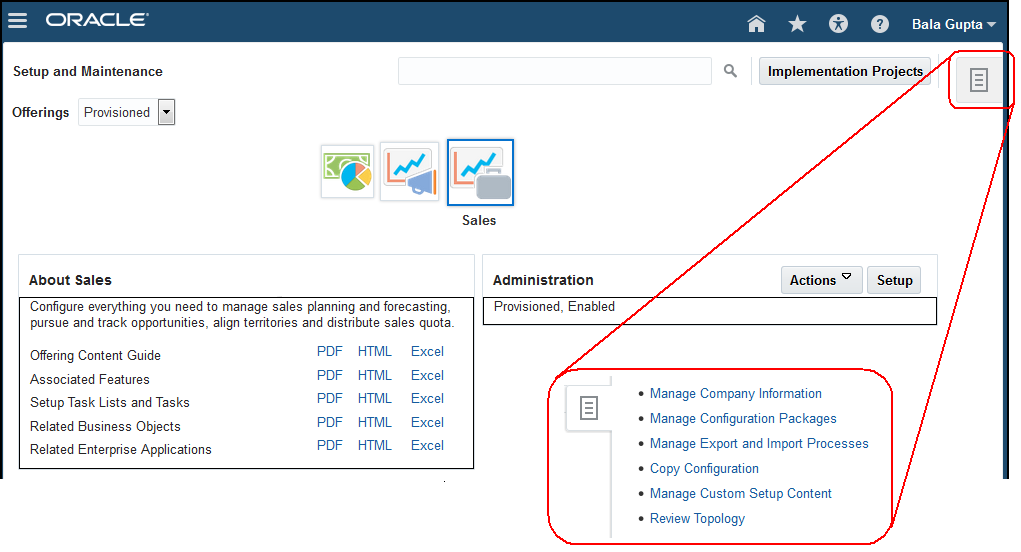Open the Offerings Provisioned dropdown
This screenshot has height=552, width=1021.
[126, 112]
